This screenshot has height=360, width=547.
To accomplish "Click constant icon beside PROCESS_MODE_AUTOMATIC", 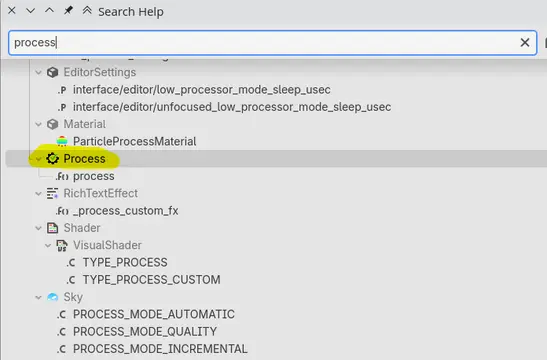I will tap(62, 314).
